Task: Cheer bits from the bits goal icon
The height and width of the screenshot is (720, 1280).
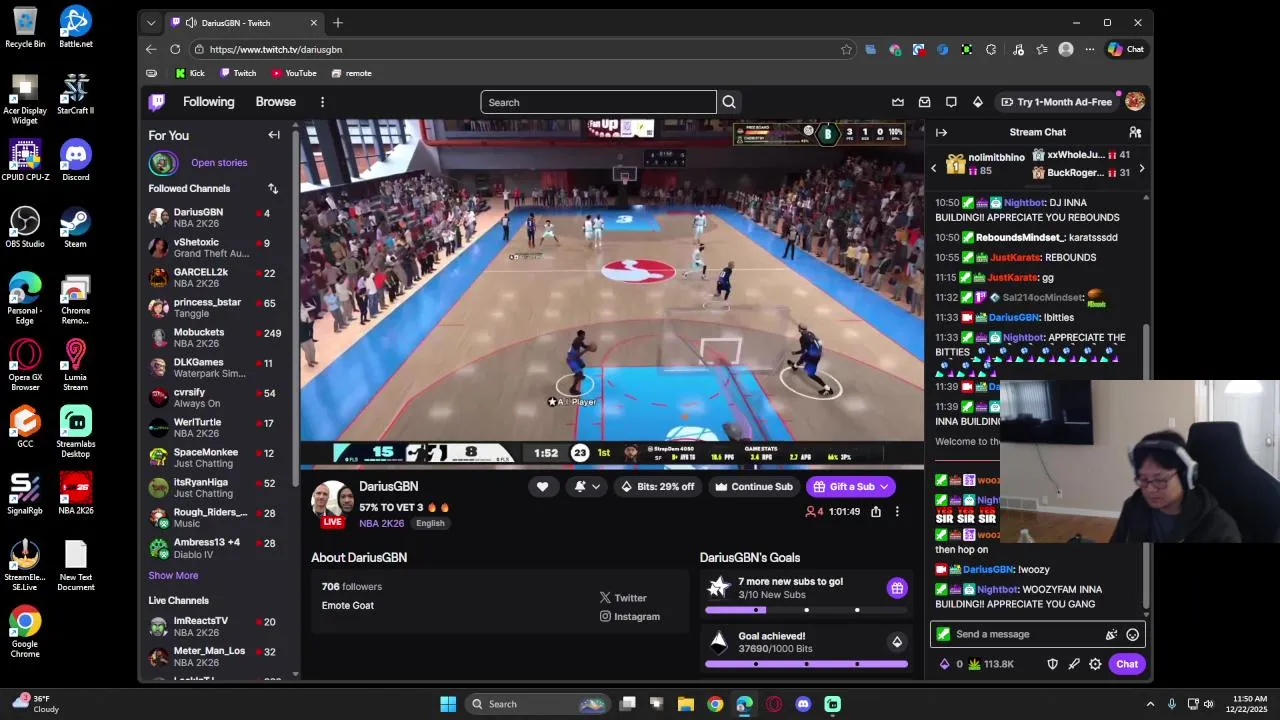Action: [897, 642]
